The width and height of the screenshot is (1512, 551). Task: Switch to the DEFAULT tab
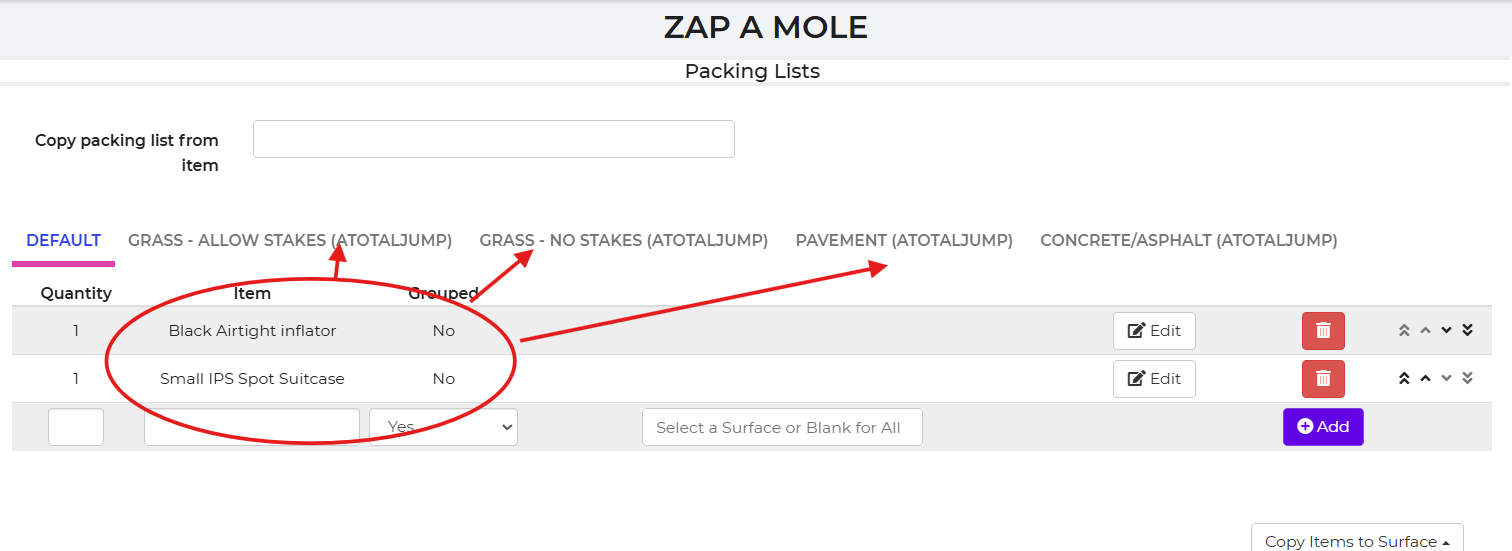(64, 241)
